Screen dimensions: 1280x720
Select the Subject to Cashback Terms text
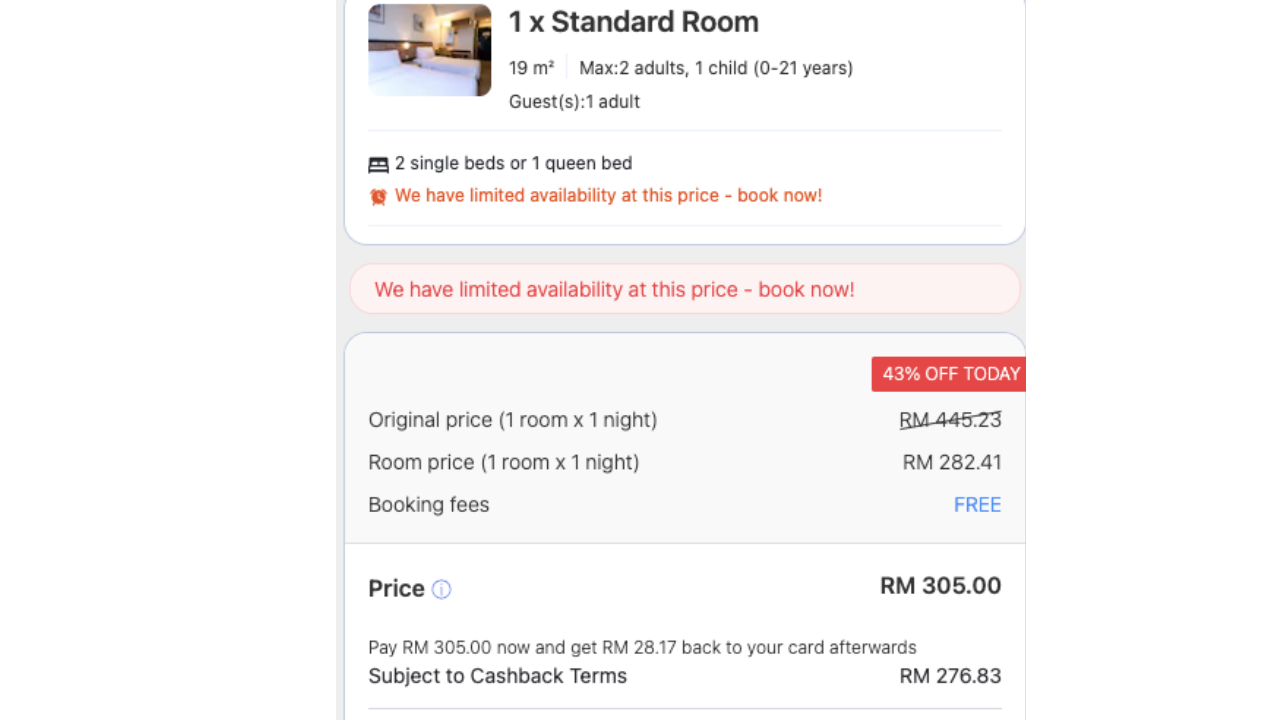497,676
